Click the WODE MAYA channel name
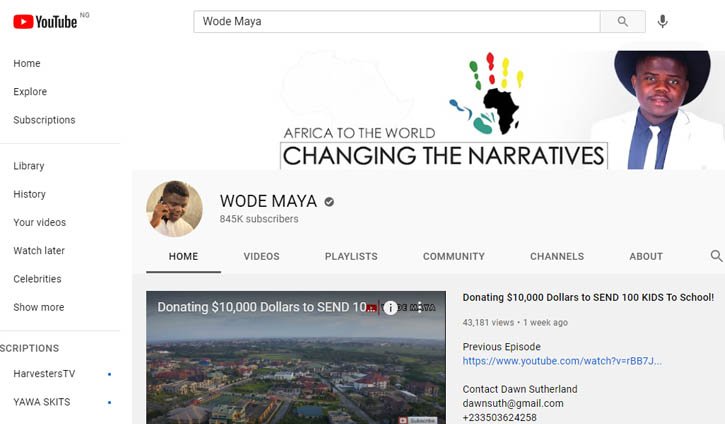This screenshot has height=424, width=725. (x=269, y=201)
